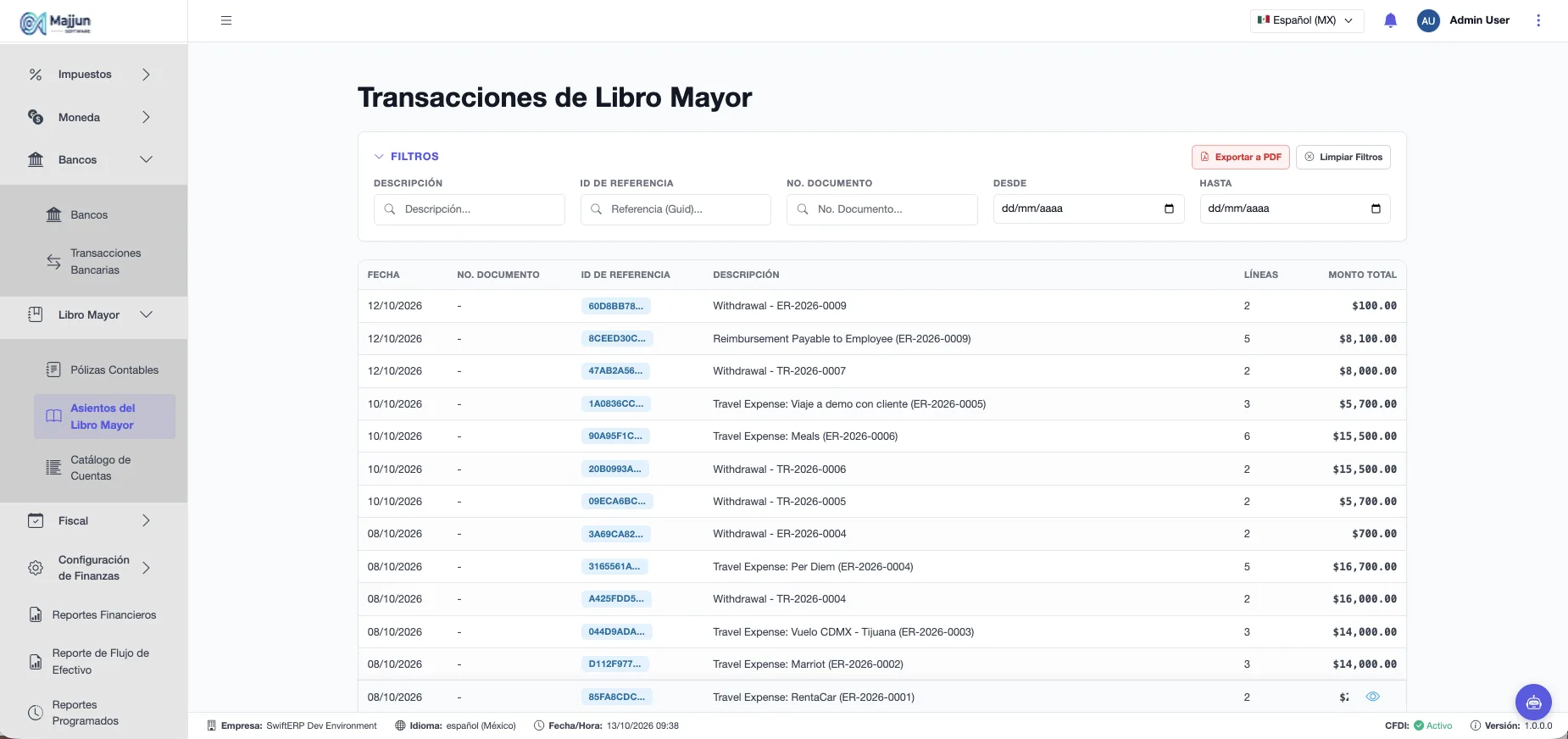Open the chatbot assistant button
Screen dimensions: 1568x739
1533,703
